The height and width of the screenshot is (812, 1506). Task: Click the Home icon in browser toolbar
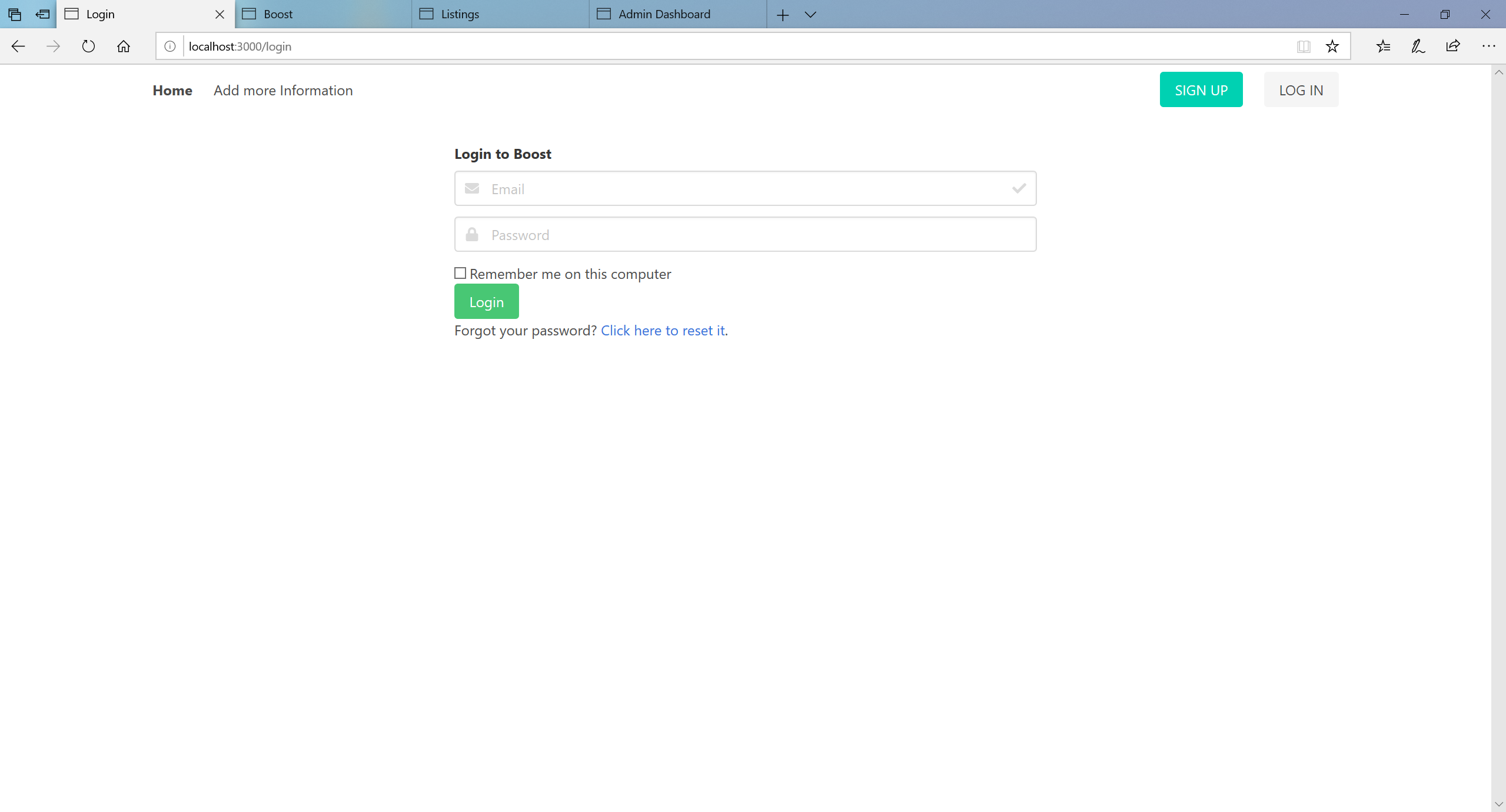pos(124,46)
